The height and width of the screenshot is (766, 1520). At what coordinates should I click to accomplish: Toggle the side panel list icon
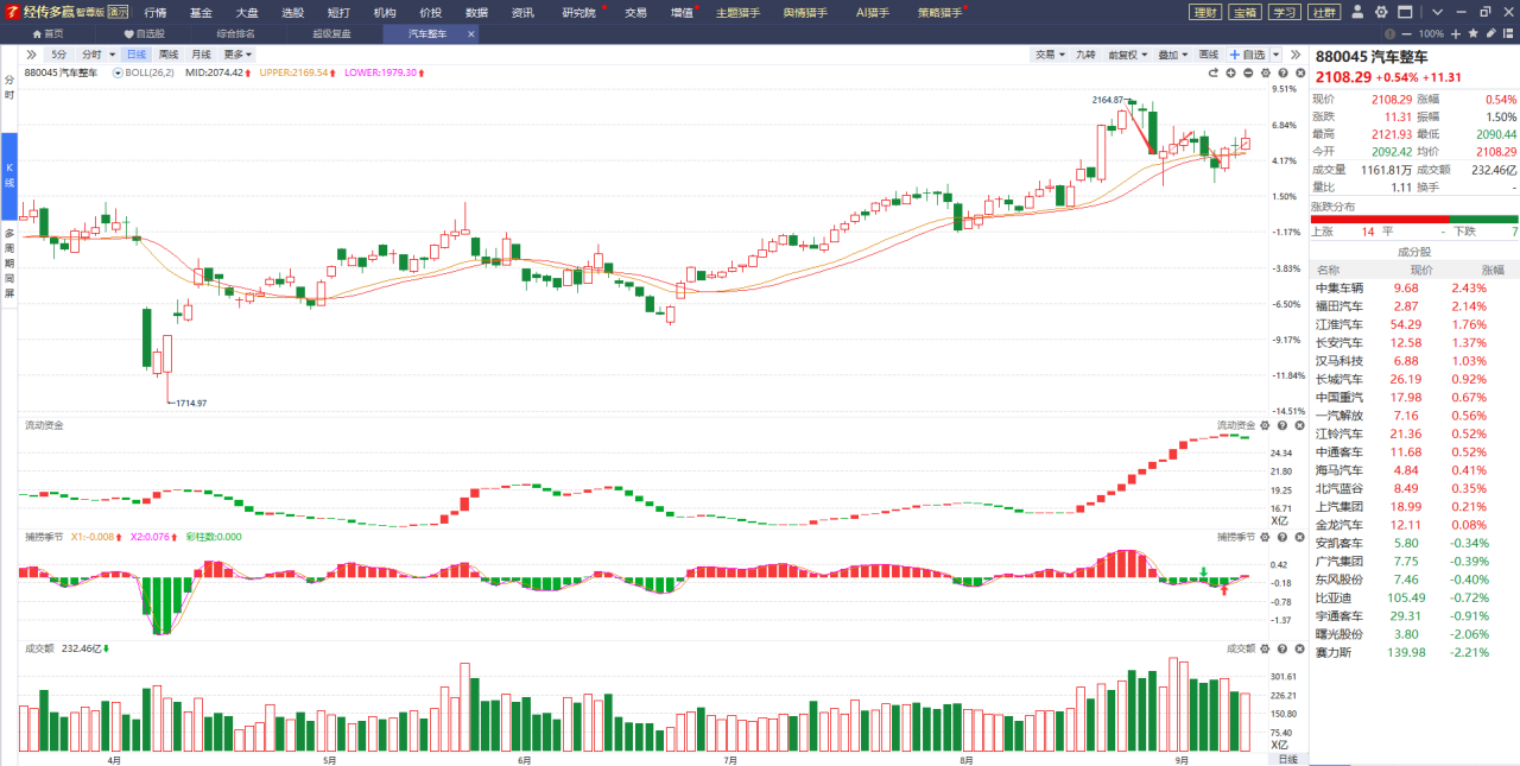pyautogui.click(x=1509, y=33)
